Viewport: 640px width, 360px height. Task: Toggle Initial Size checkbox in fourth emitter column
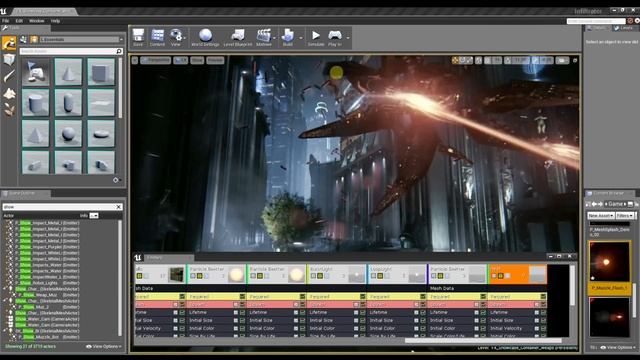[x=362, y=320]
